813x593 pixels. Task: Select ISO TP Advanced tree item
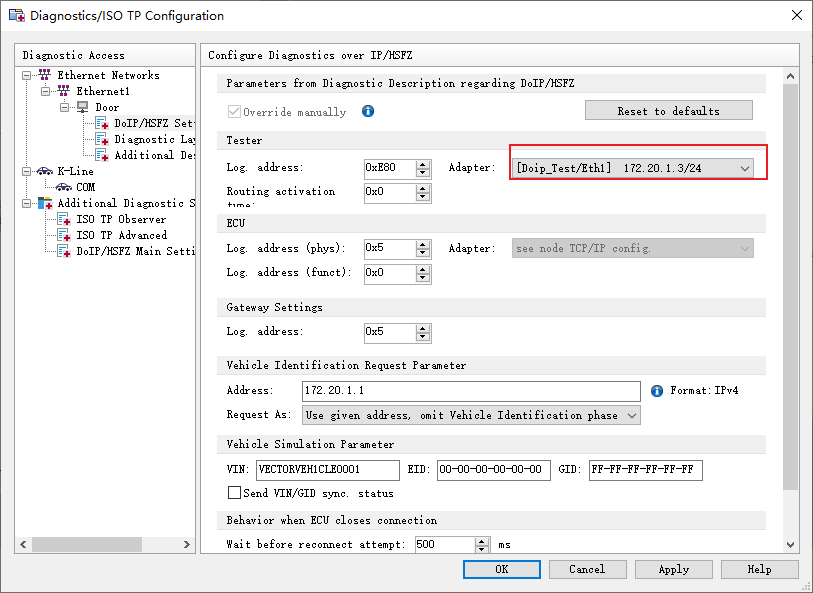122,235
